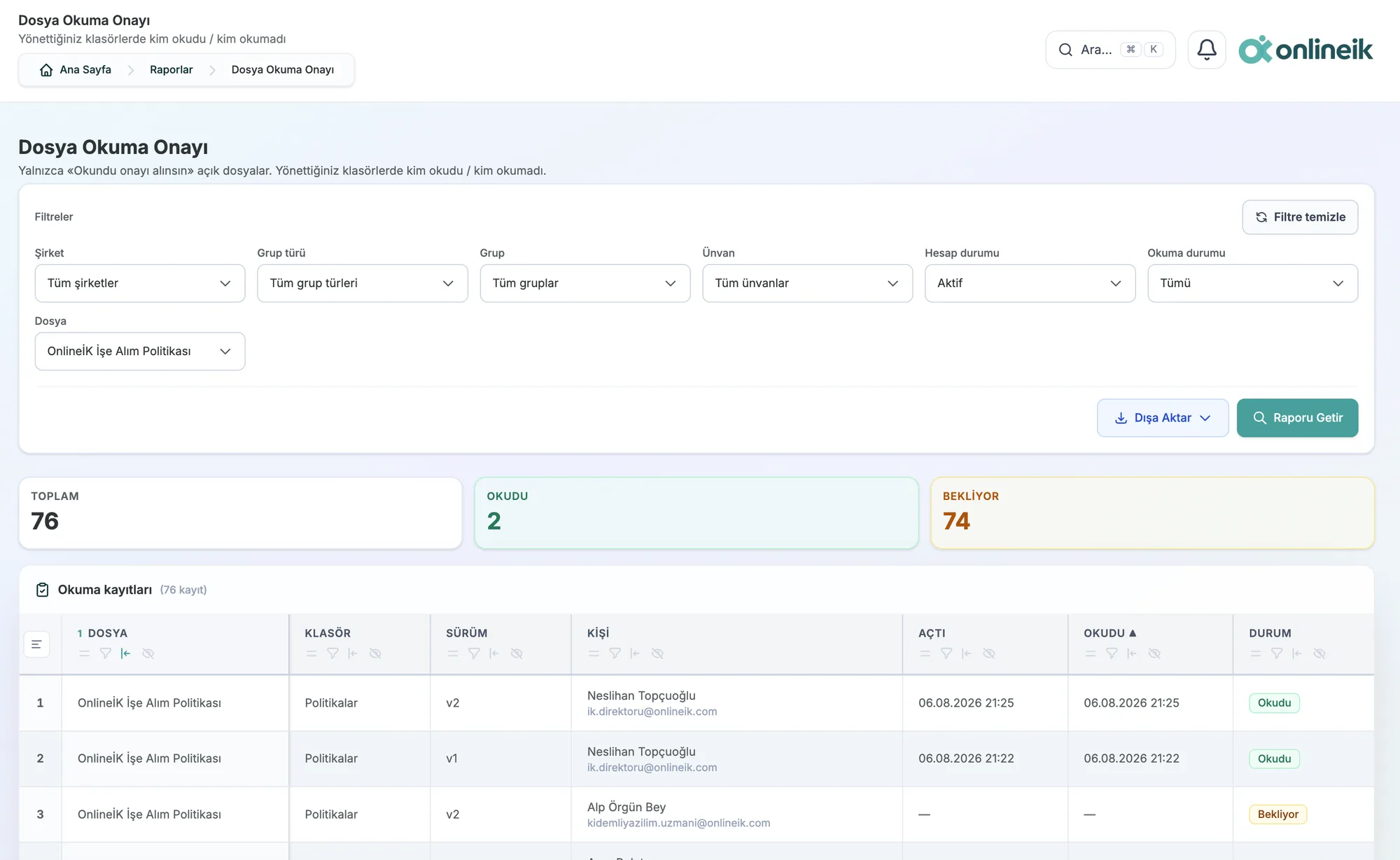This screenshot has width=1400, height=860.
Task: Open the Grup dropdown showing Tüm gruplar
Action: [x=585, y=283]
